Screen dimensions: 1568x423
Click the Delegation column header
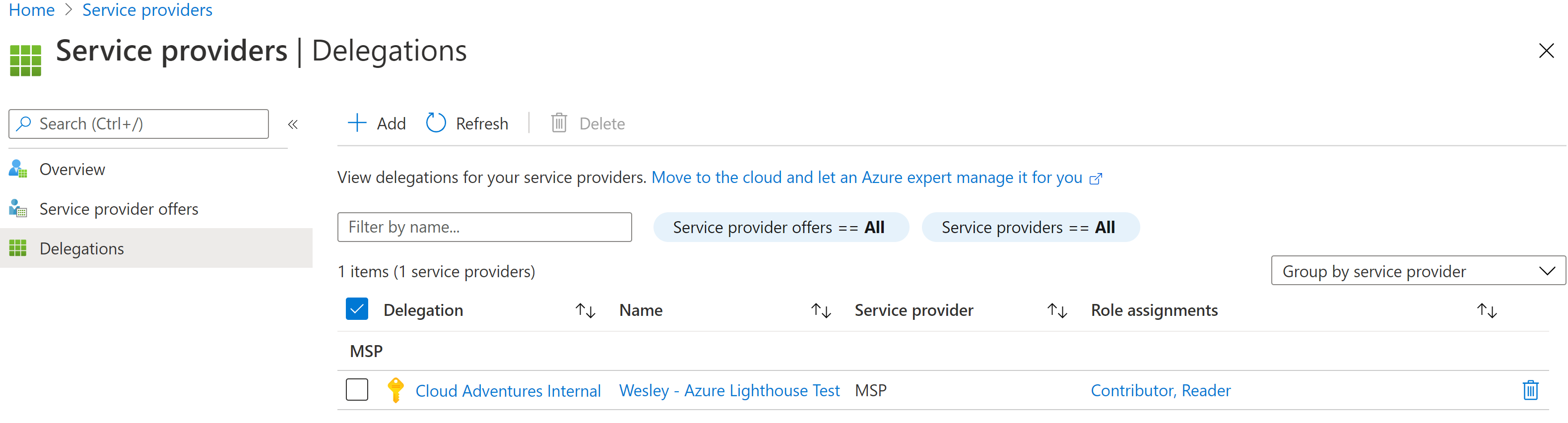point(423,310)
